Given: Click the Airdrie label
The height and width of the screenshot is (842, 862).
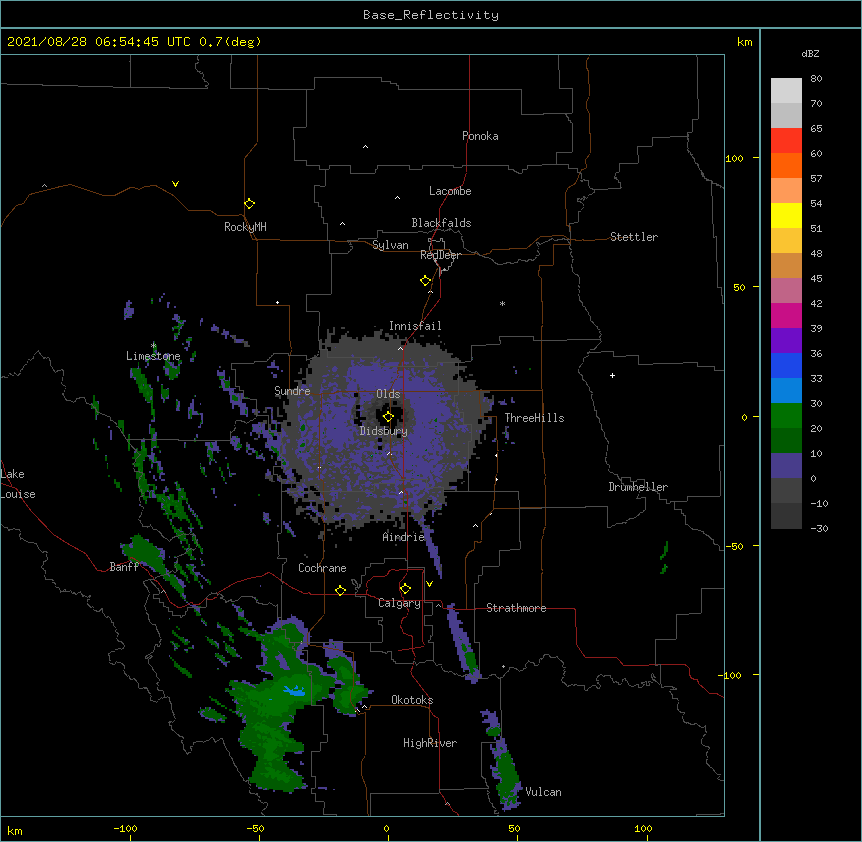Looking at the screenshot, I should [403, 537].
